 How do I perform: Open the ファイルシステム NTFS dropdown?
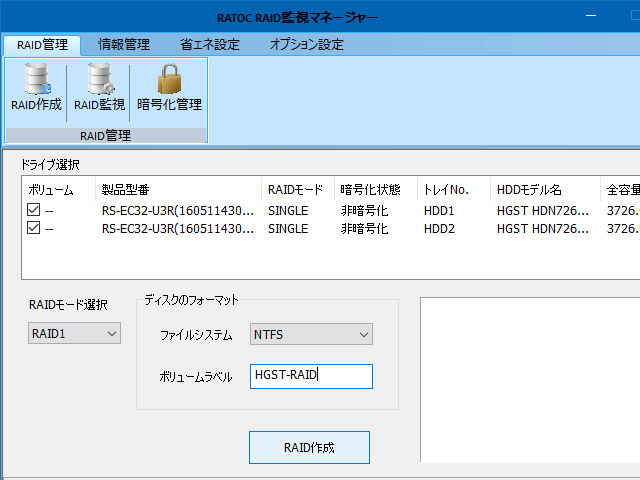pyautogui.click(x=311, y=334)
